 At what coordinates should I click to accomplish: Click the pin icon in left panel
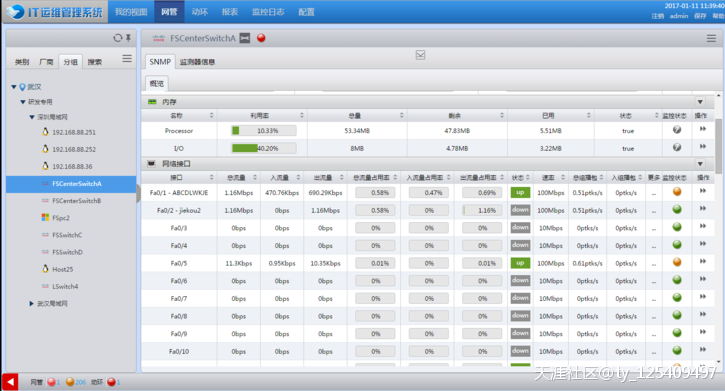tap(129, 38)
